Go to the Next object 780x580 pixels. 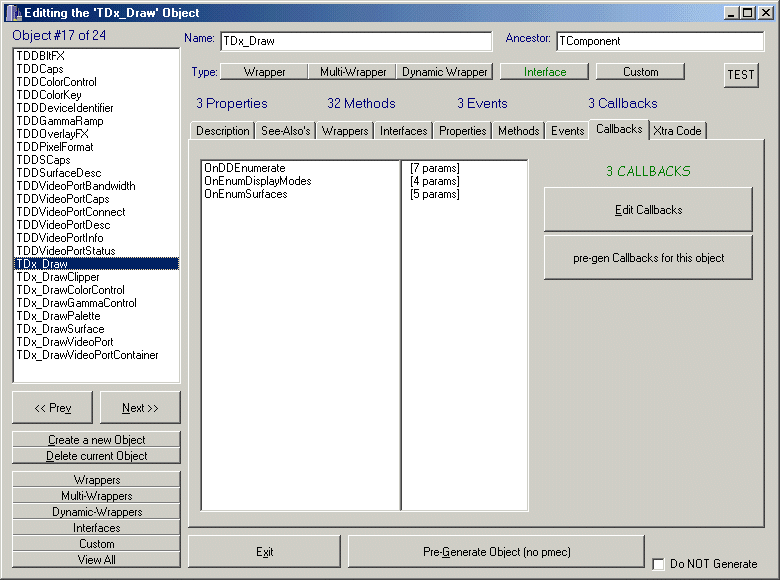(x=140, y=408)
